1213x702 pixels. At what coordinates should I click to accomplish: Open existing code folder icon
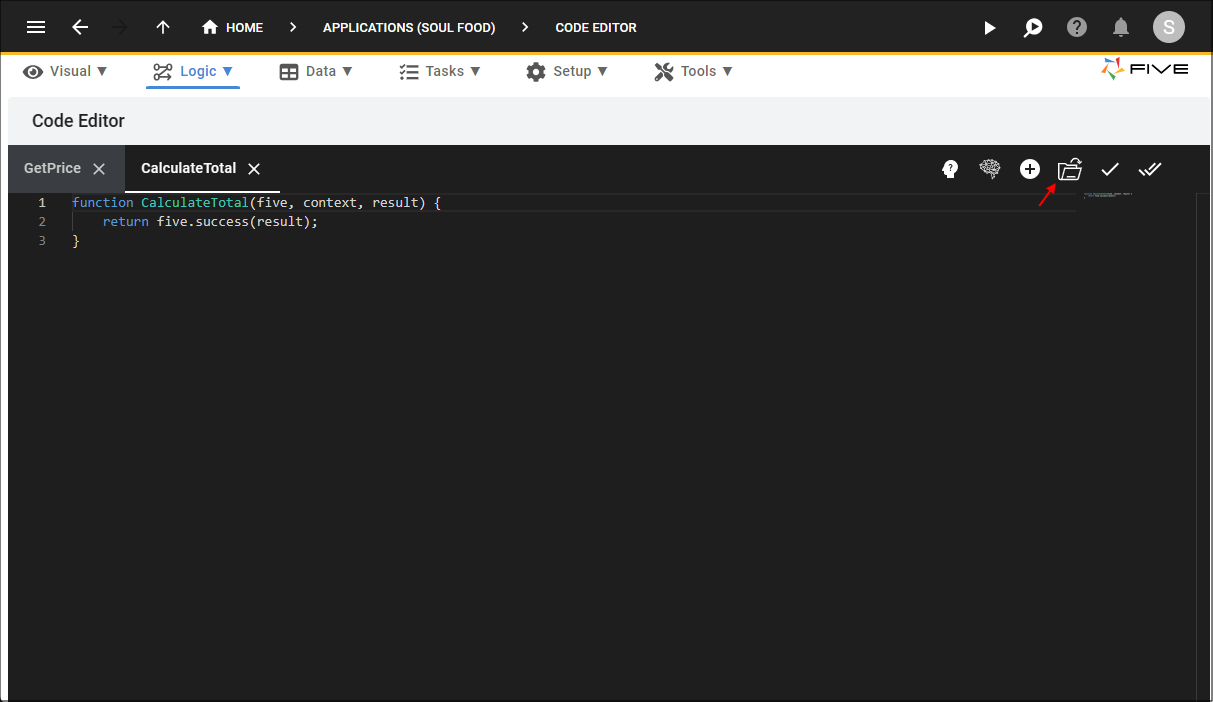[x=1070, y=169]
